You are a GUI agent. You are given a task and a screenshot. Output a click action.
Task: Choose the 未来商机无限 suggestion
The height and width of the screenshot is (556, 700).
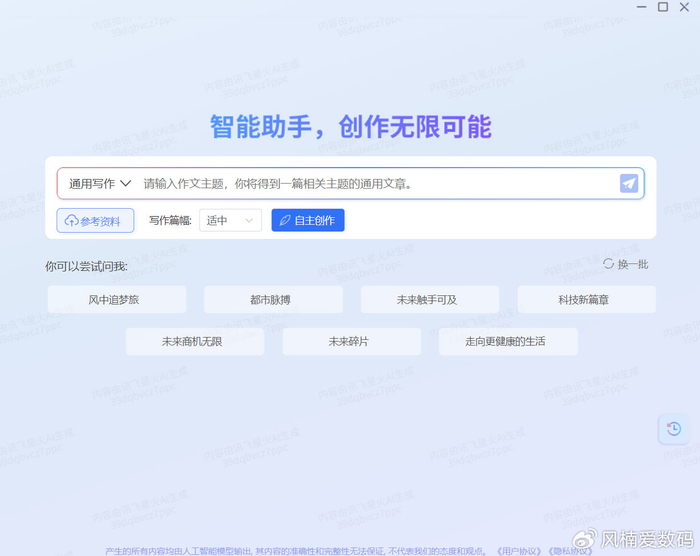pyautogui.click(x=194, y=342)
